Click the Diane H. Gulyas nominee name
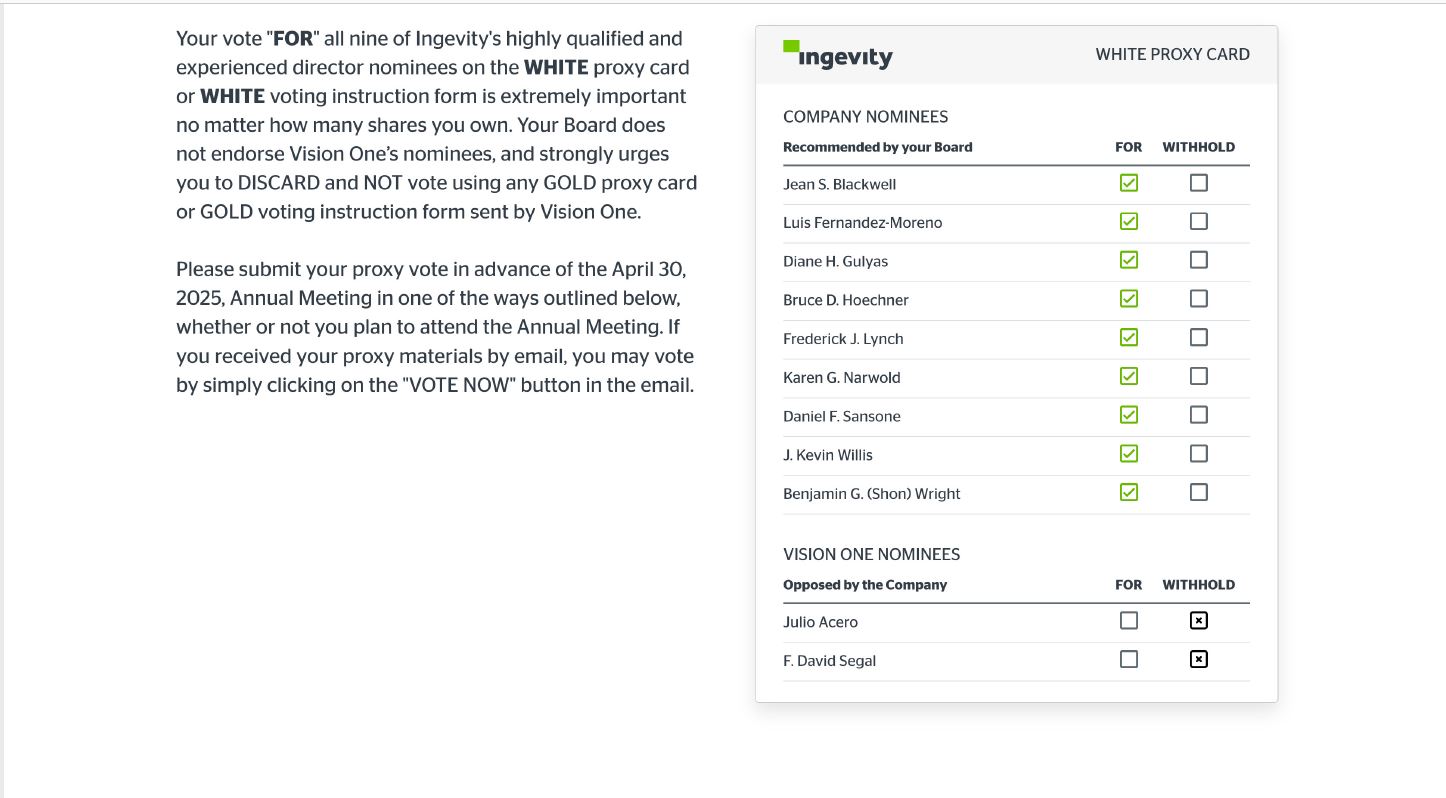Image resolution: width=1446 pixels, height=798 pixels. [x=835, y=261]
